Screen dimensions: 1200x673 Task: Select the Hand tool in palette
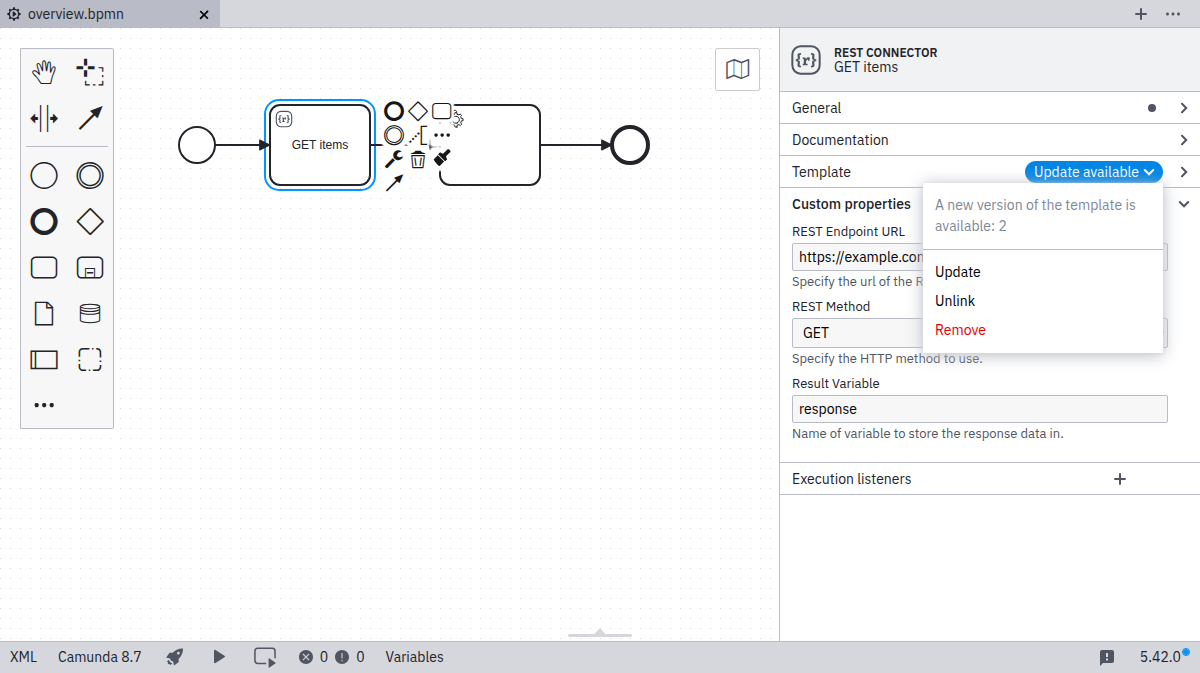44,72
